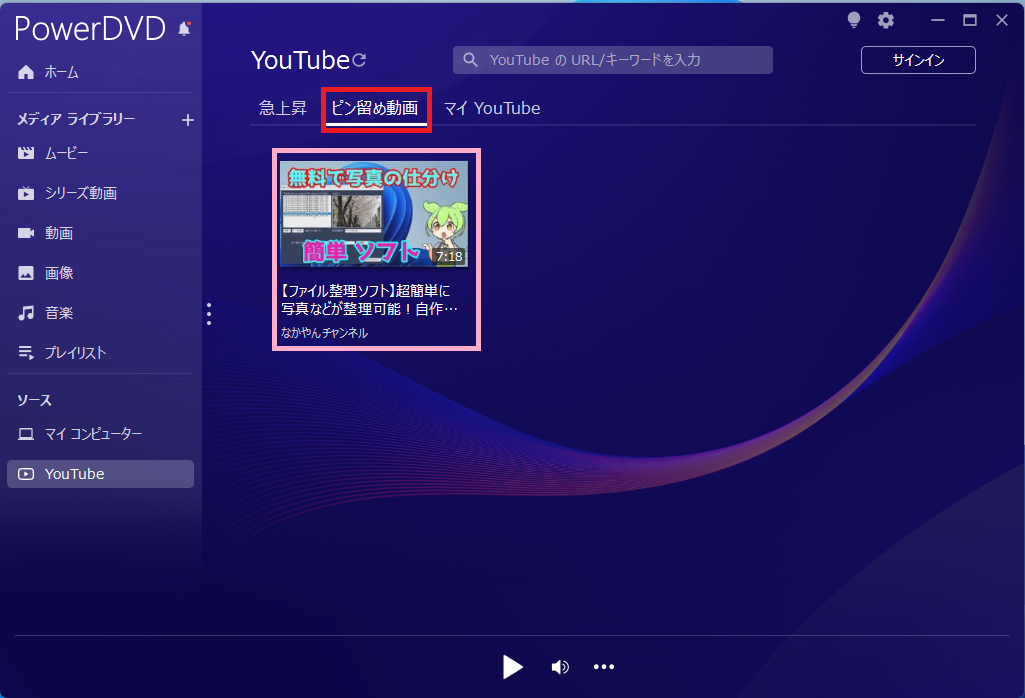Image resolution: width=1025 pixels, height=698 pixels.
Task: Maximize the PowerDVD window
Action: [x=970, y=20]
